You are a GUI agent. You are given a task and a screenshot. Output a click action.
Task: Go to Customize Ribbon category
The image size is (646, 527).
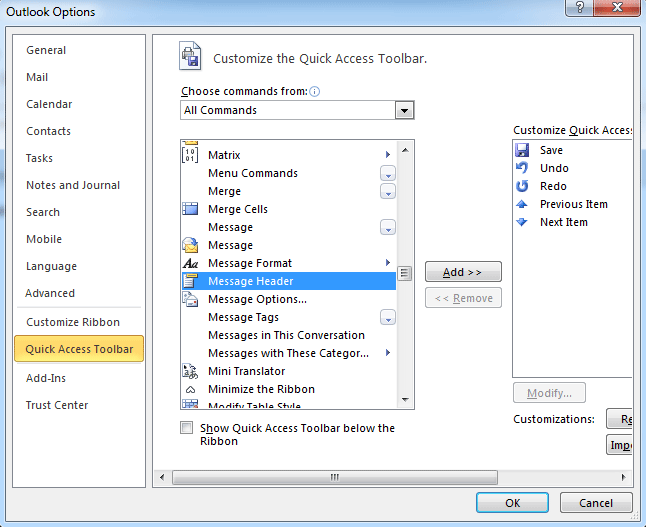(x=79, y=322)
